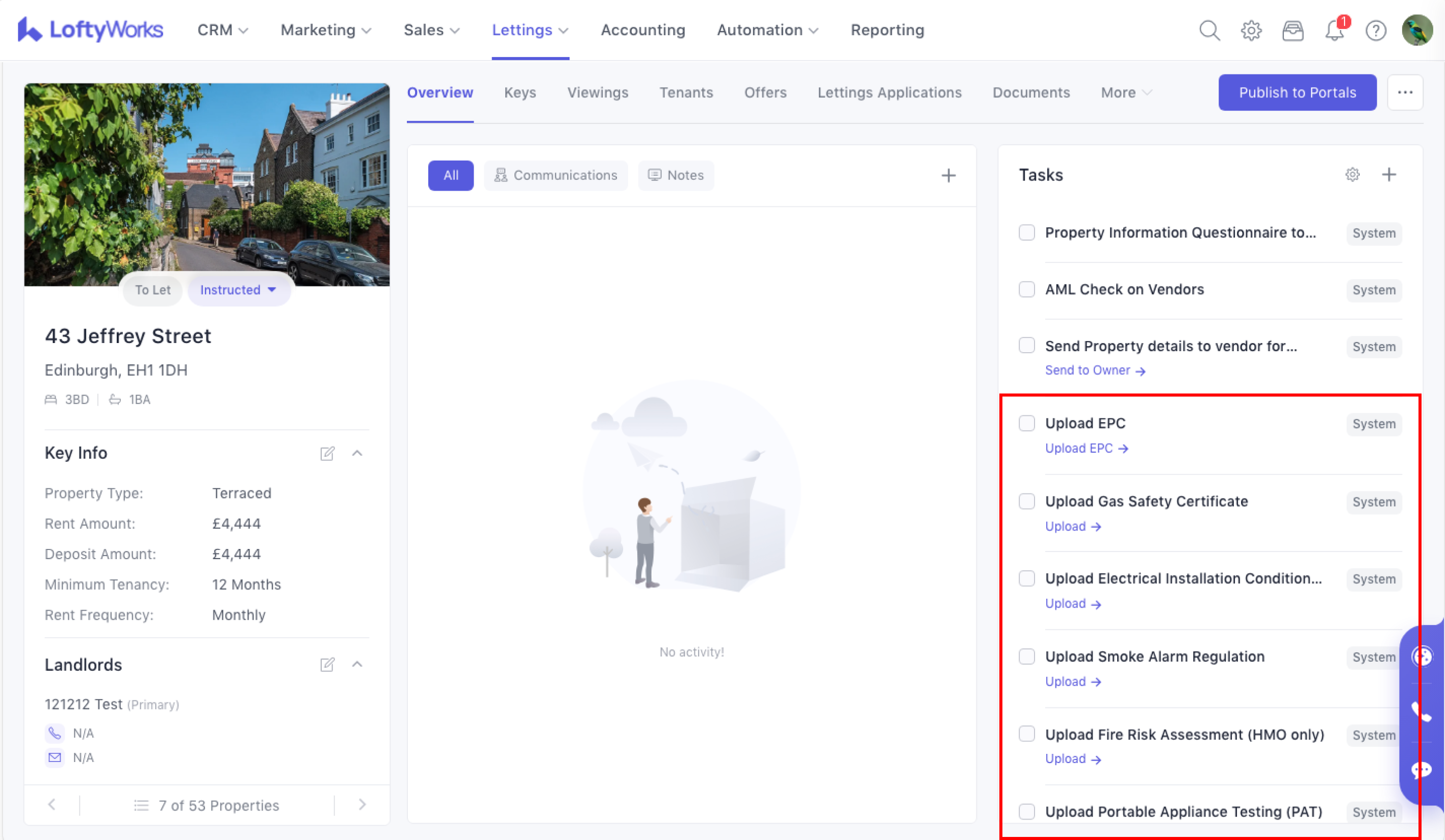Image resolution: width=1445 pixels, height=840 pixels.
Task: Add activity with plus icon in feed
Action: 948,175
